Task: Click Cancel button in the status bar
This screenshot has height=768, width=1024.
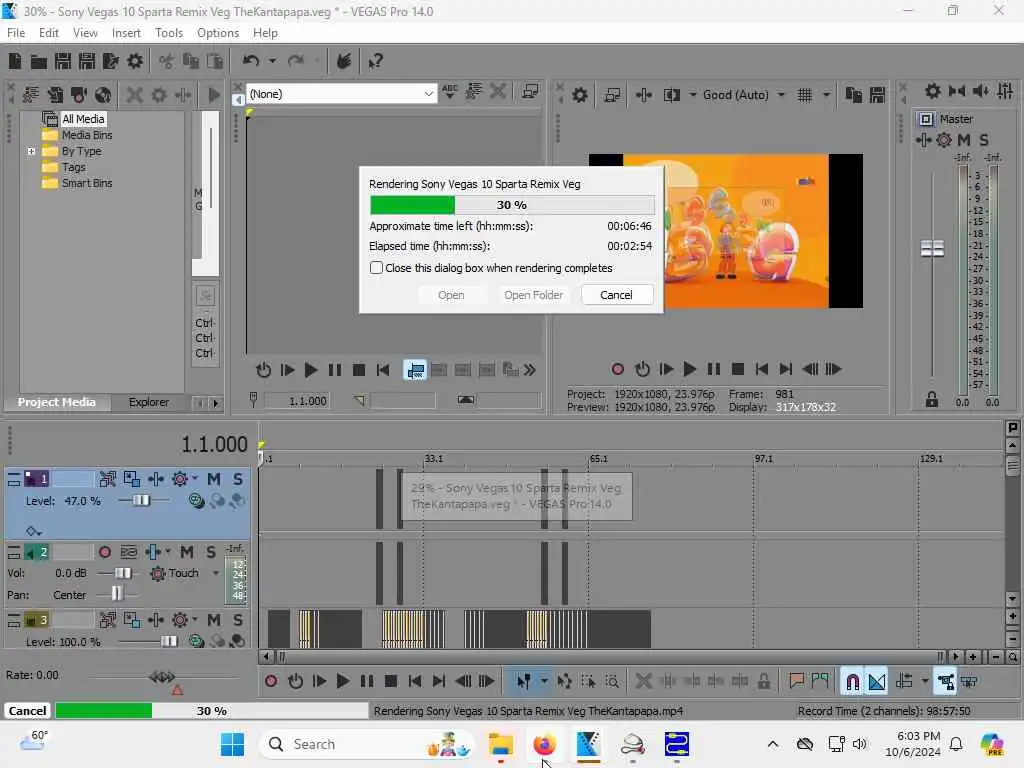Action: tap(27, 711)
